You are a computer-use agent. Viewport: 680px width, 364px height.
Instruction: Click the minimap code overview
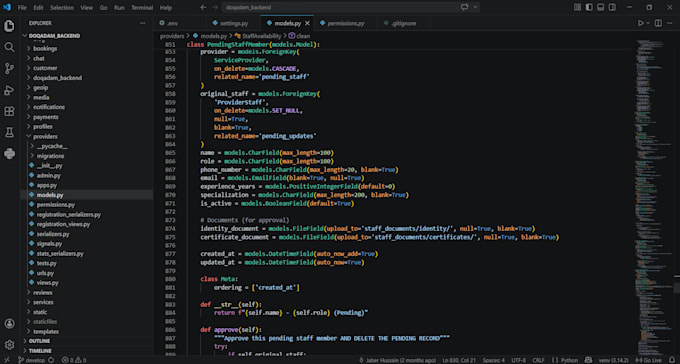click(654, 197)
